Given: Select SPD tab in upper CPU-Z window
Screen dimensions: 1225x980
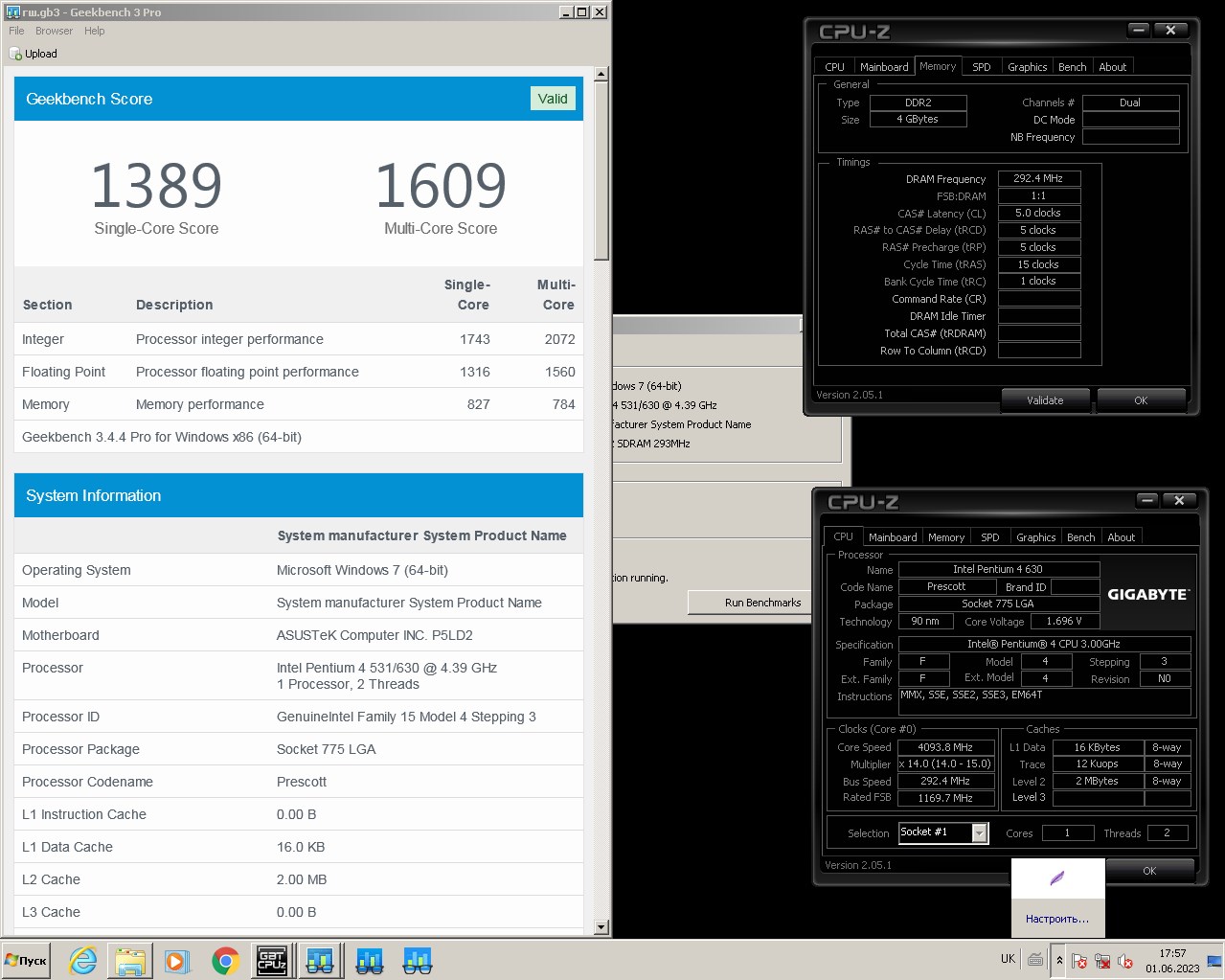Looking at the screenshot, I should pos(981,67).
